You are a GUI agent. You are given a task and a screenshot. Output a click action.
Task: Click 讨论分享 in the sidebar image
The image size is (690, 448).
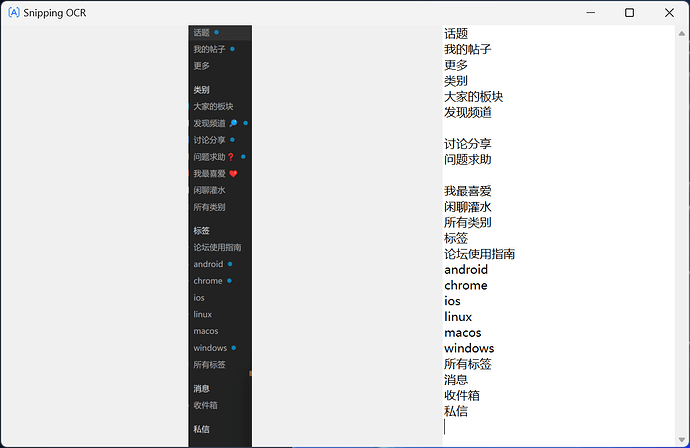(209, 140)
